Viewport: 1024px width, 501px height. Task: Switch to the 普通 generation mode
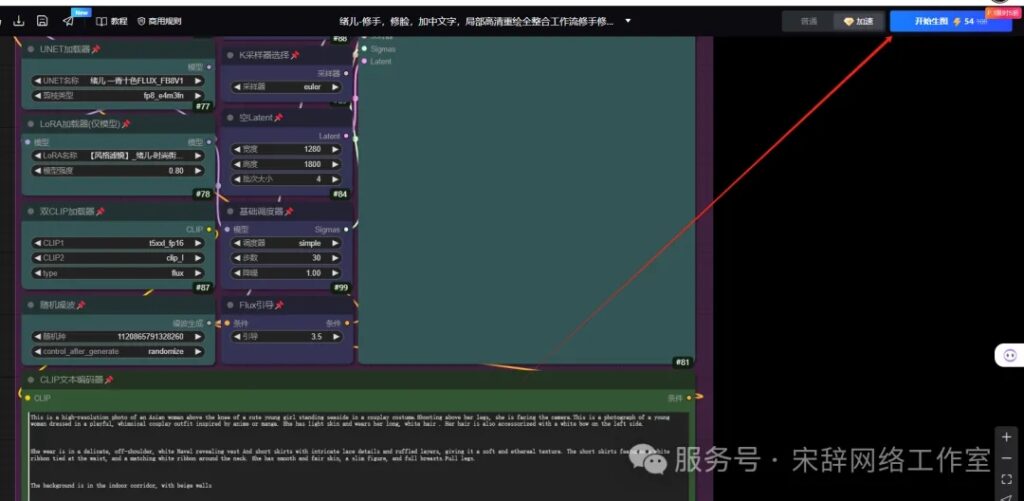coord(808,22)
